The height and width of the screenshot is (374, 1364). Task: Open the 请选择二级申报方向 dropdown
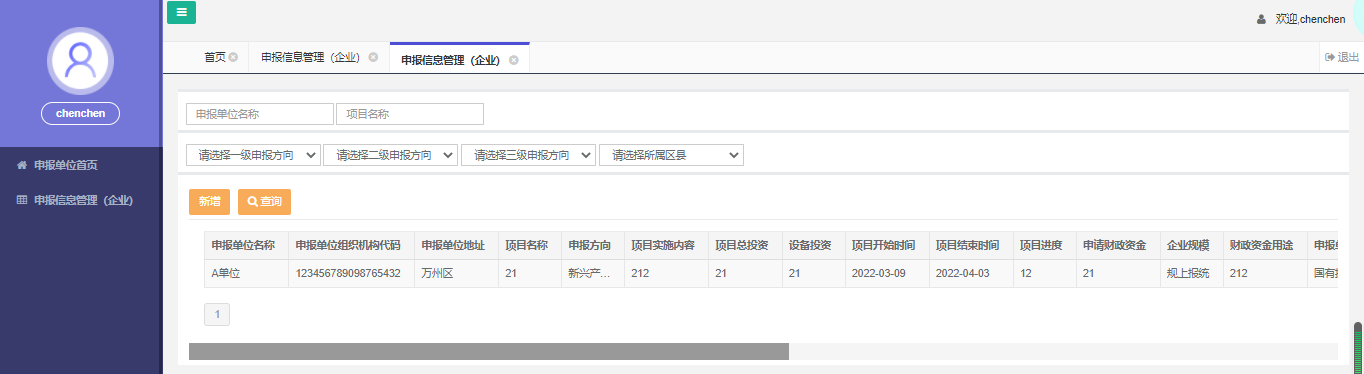(x=391, y=155)
